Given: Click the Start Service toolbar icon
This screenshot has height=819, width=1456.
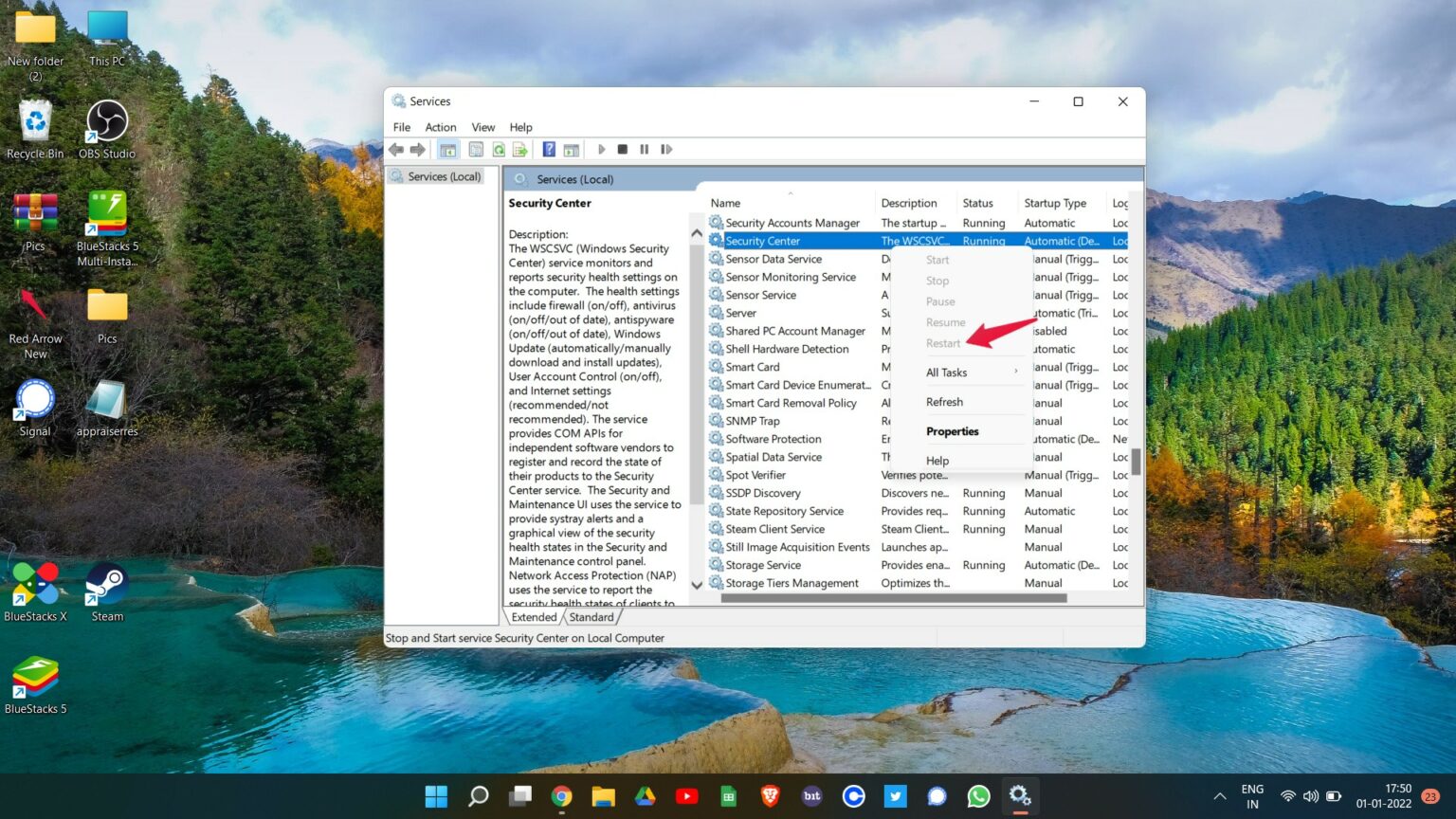Looking at the screenshot, I should 602,149.
